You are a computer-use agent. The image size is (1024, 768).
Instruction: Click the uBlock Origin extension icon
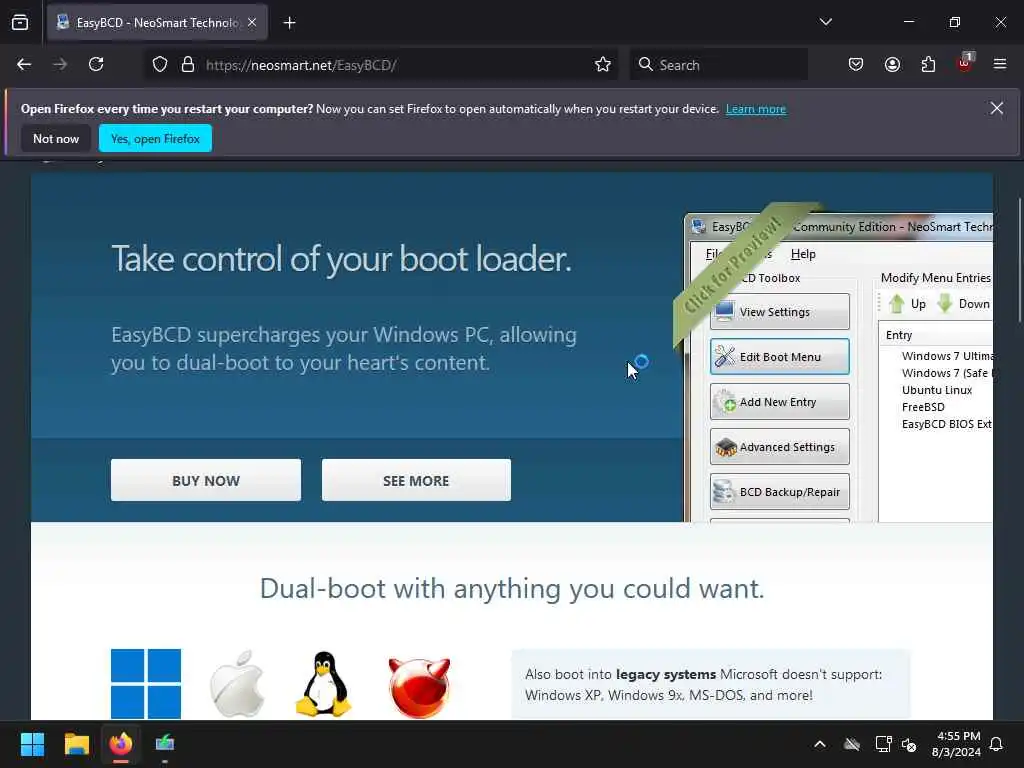(x=965, y=63)
